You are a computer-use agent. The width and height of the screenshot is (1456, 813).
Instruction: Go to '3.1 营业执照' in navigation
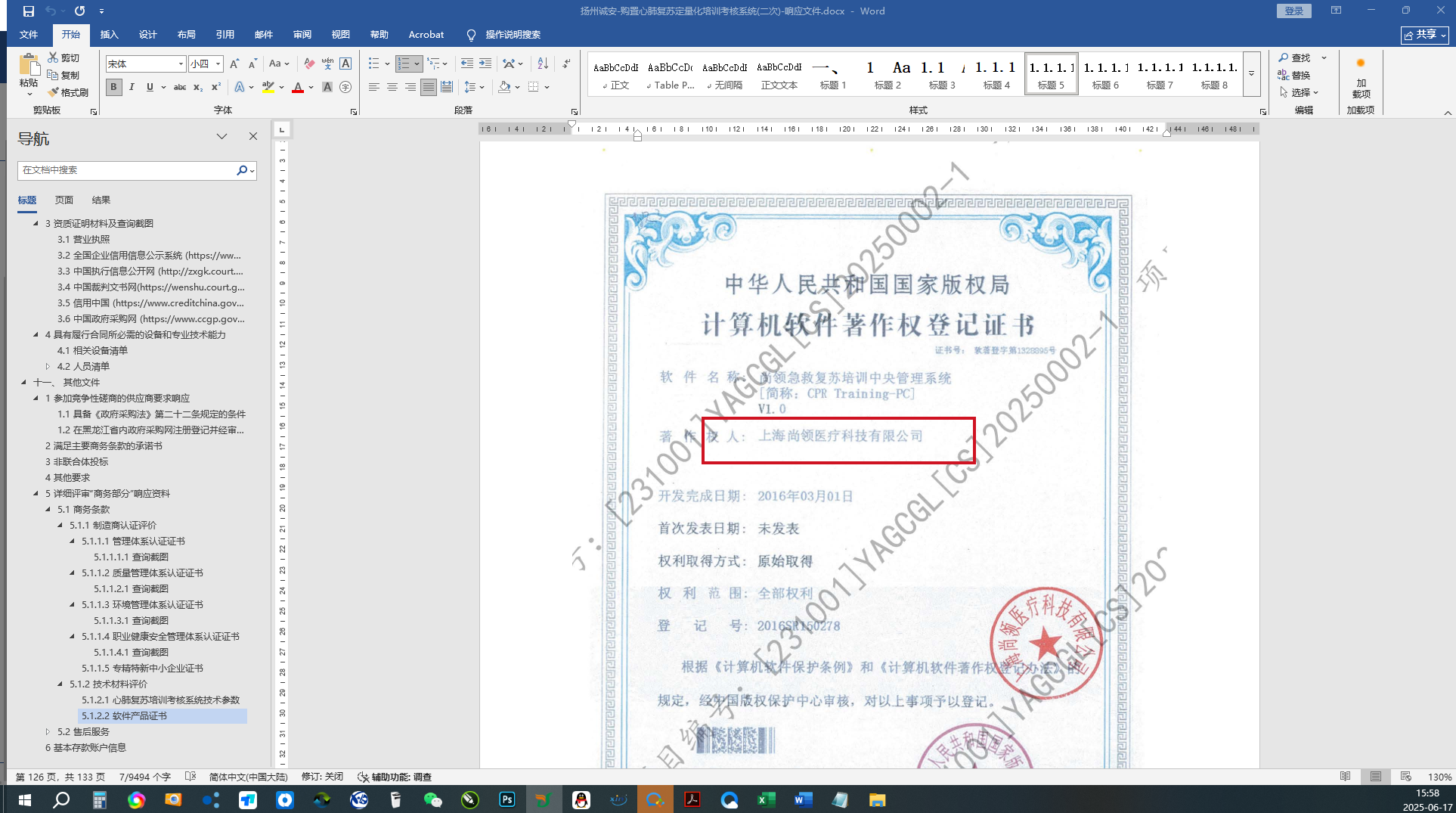tap(84, 239)
